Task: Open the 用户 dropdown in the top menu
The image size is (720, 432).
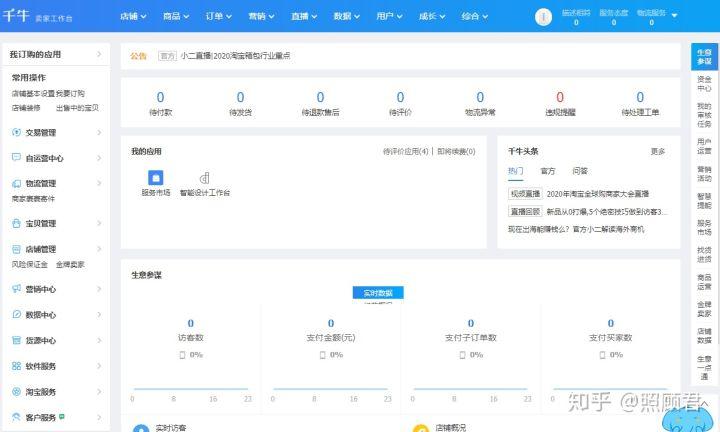Action: click(x=389, y=16)
